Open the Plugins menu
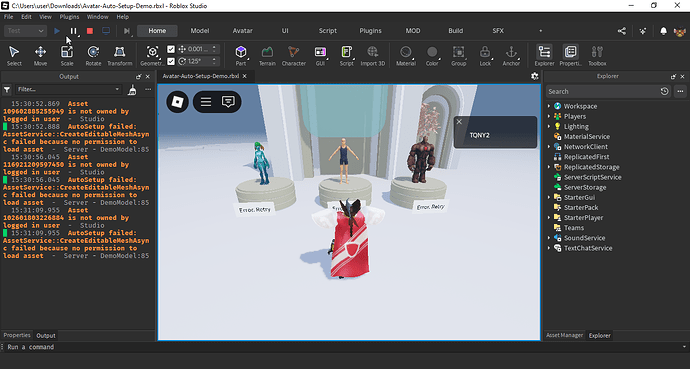This screenshot has height=369, width=690. click(69, 17)
